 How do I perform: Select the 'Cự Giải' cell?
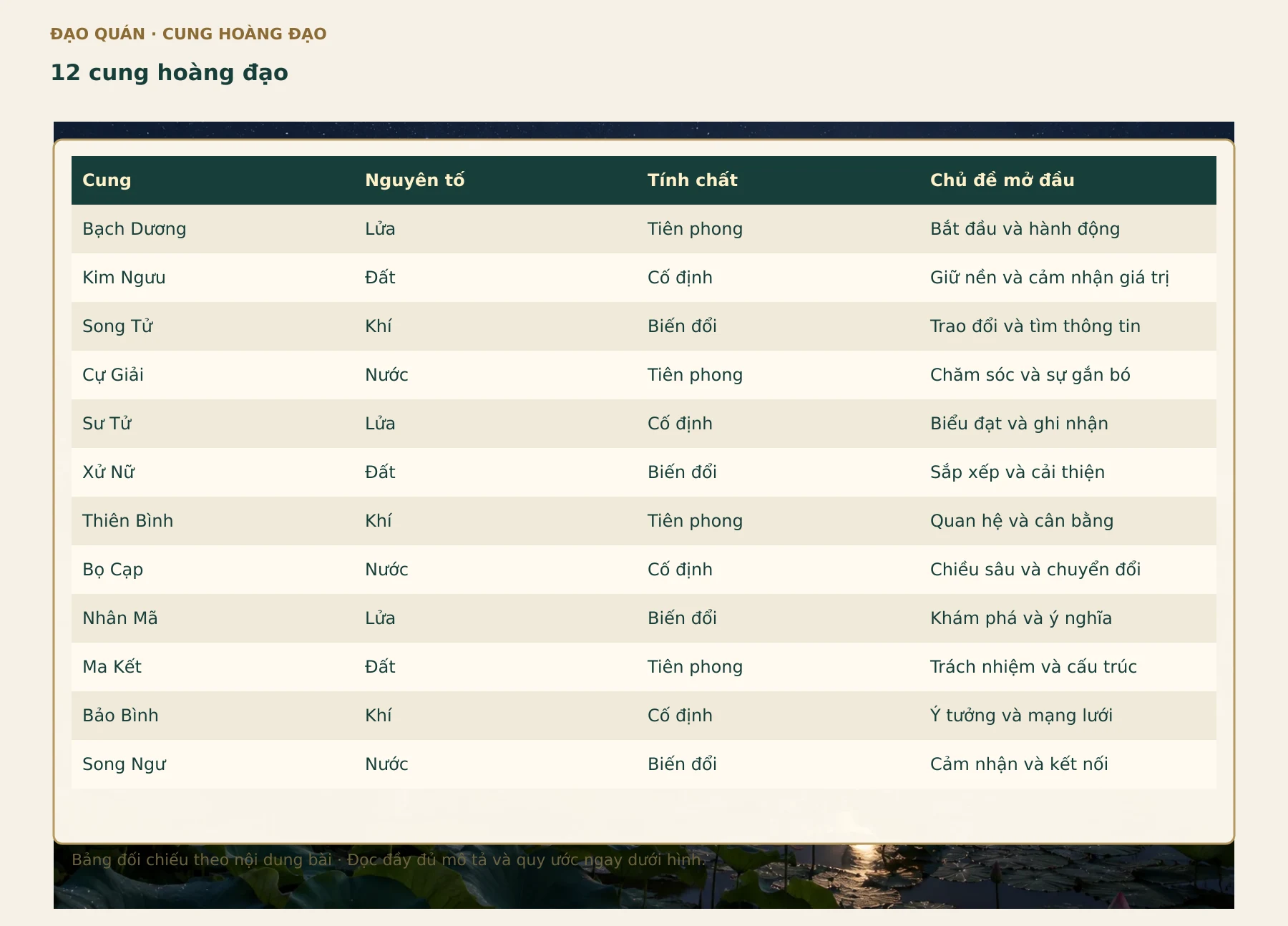tap(213, 375)
